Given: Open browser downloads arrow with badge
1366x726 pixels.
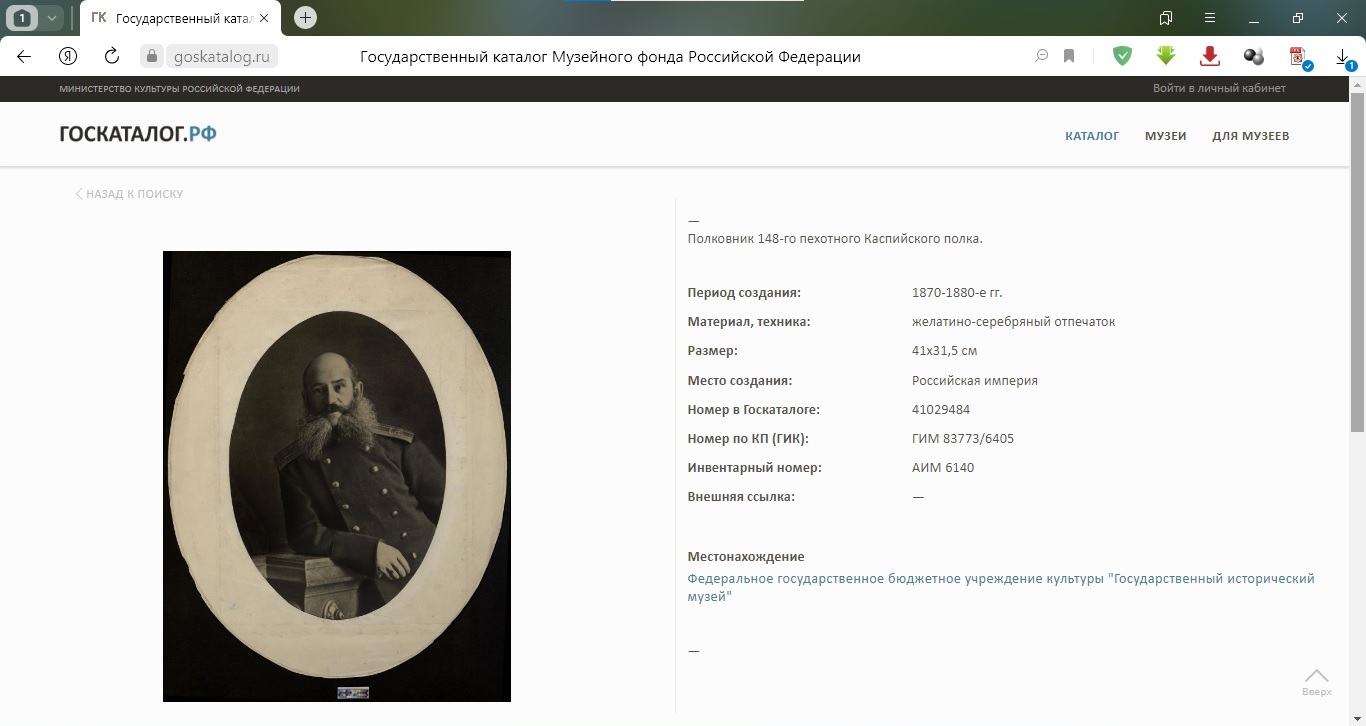Looking at the screenshot, I should point(1343,57).
